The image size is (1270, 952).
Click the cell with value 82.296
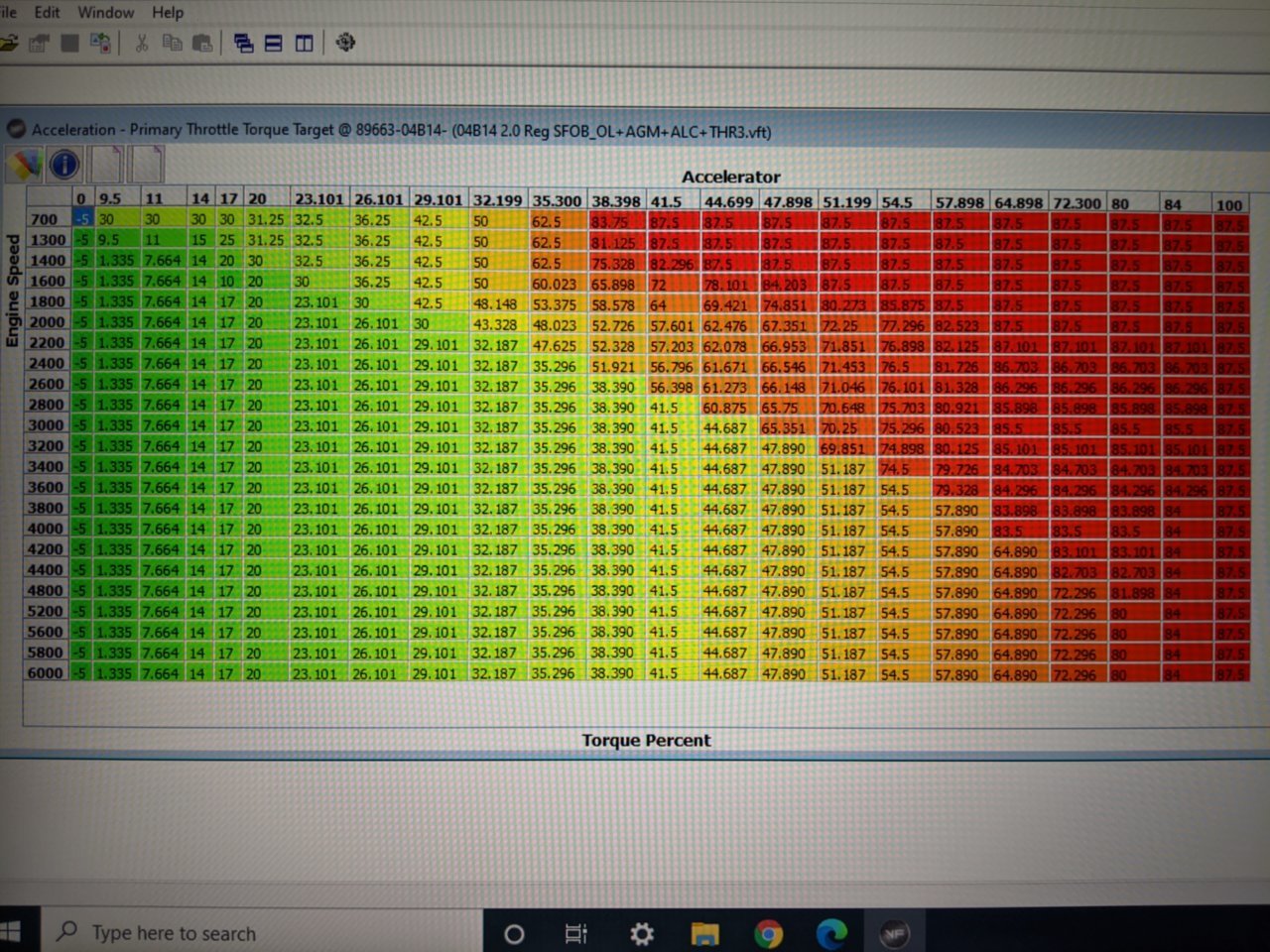[673, 264]
